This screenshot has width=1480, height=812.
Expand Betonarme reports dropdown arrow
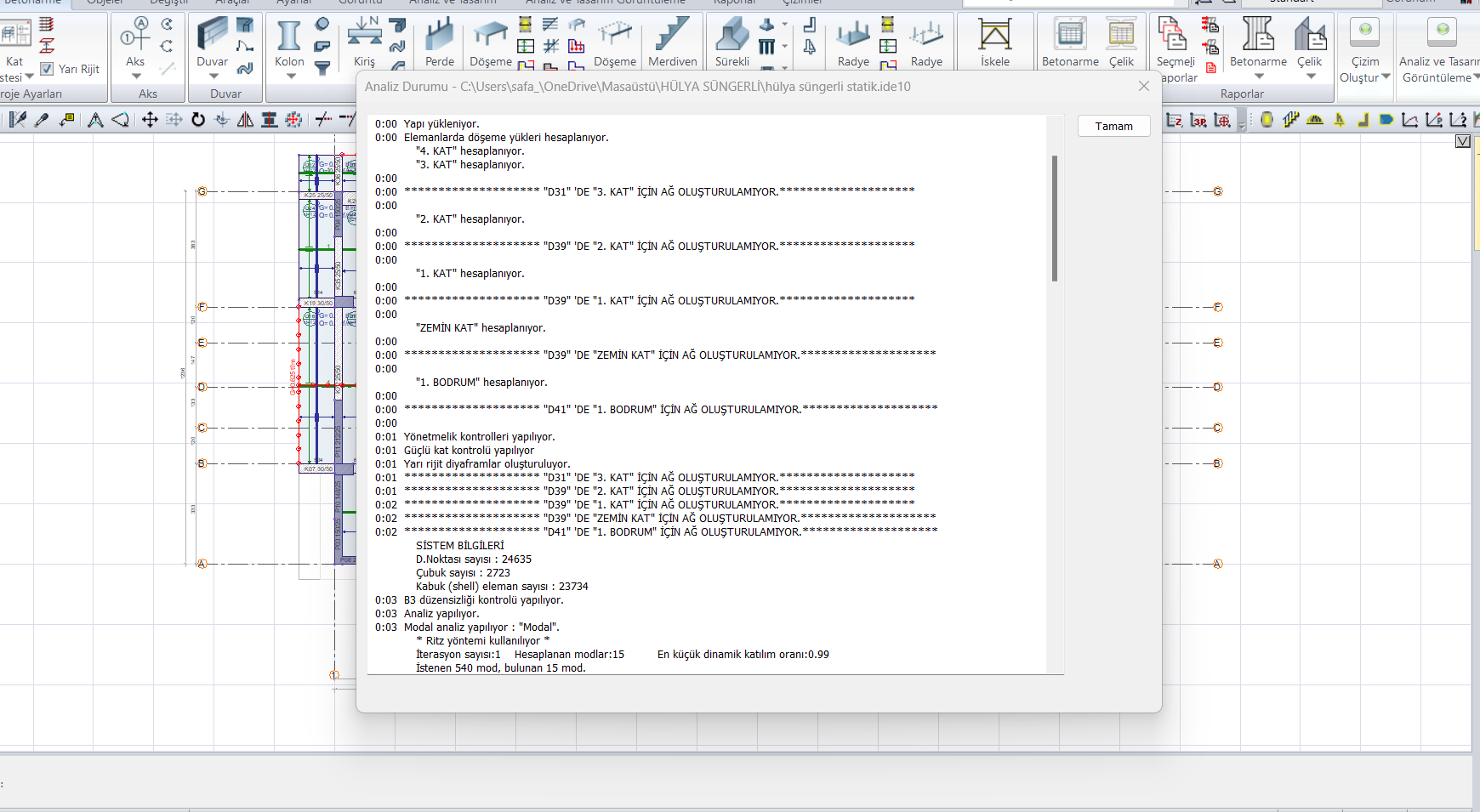pos(1259,77)
